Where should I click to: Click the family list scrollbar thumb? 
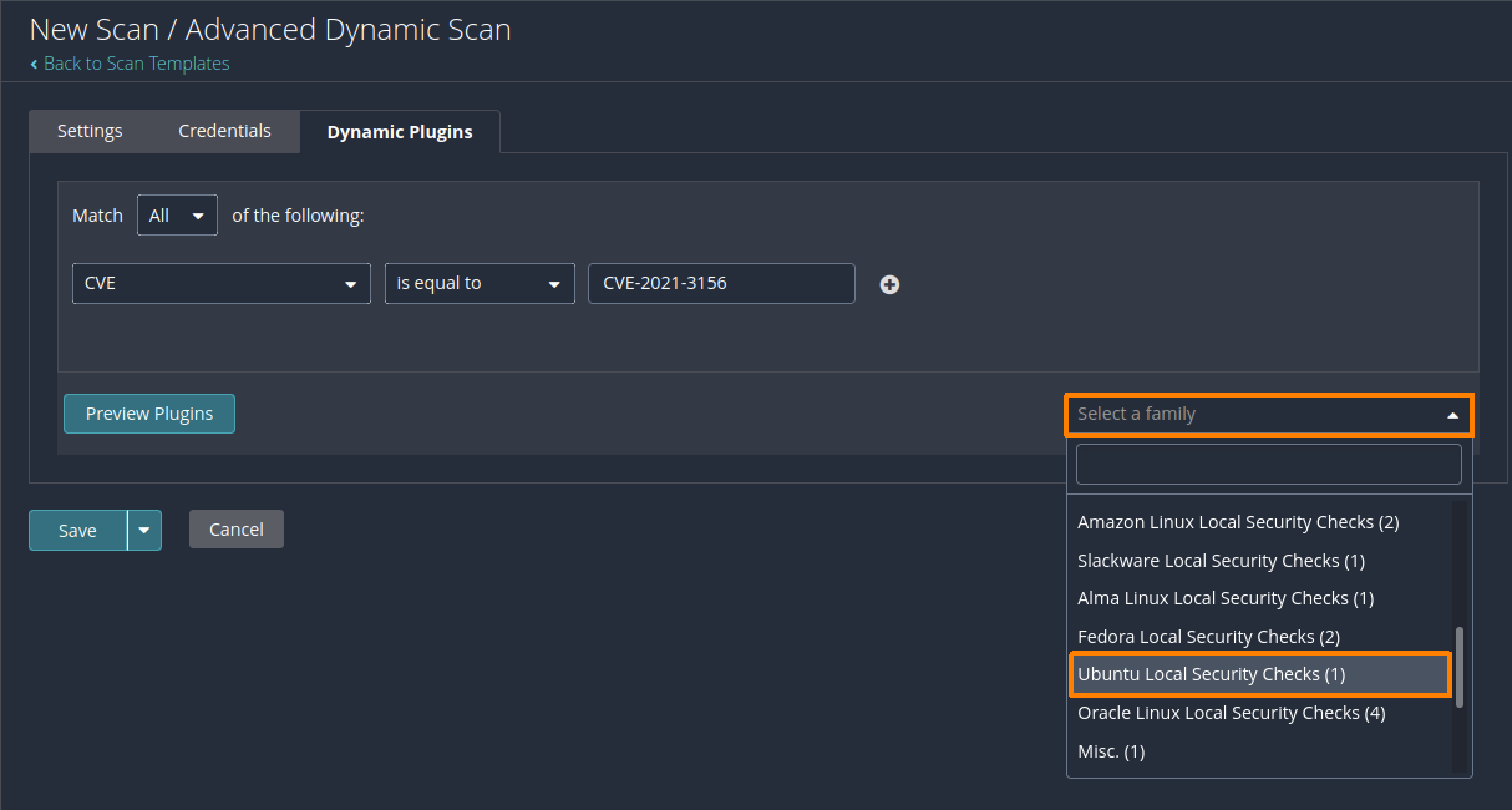[1459, 667]
